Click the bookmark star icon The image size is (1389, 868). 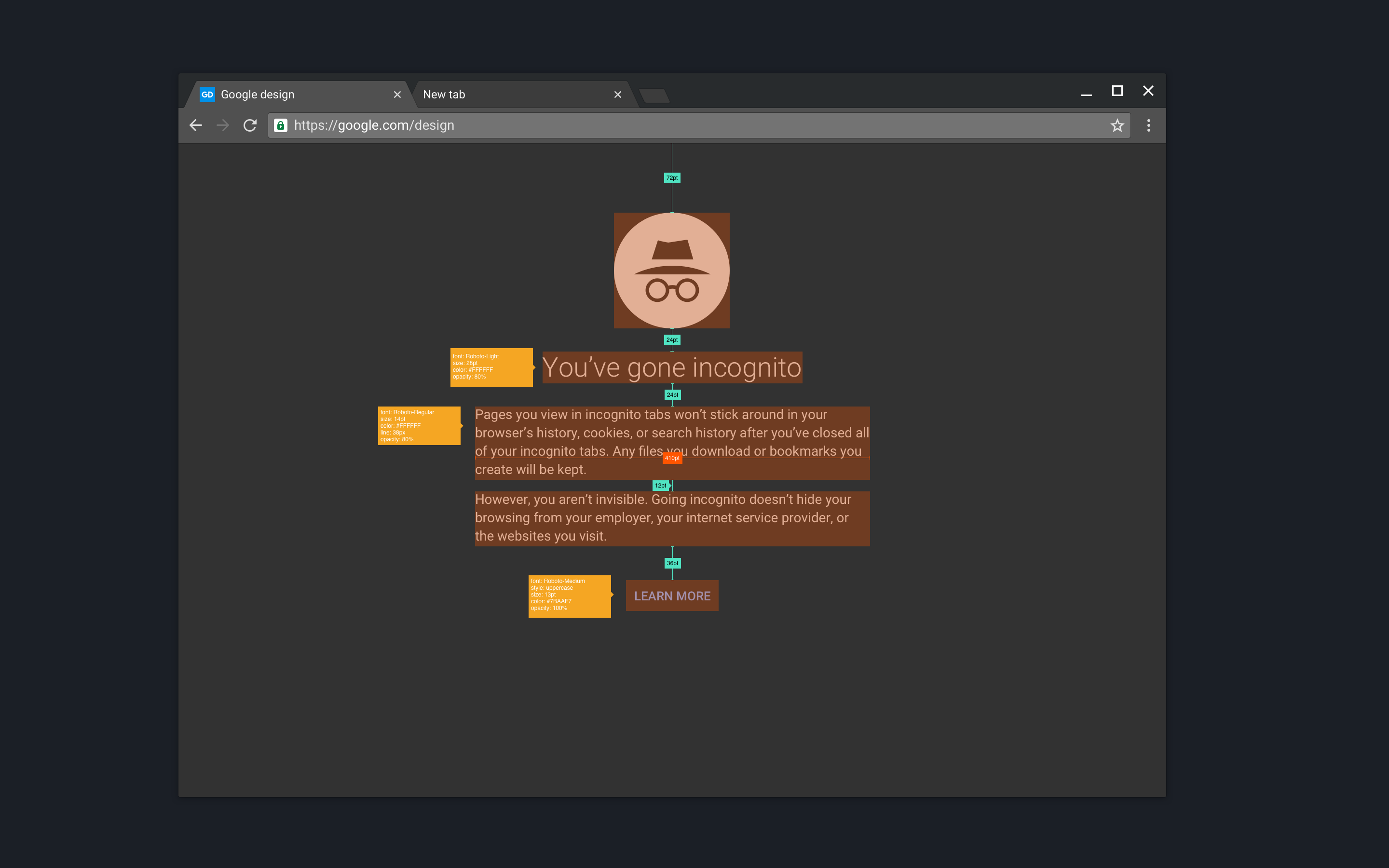click(1116, 125)
